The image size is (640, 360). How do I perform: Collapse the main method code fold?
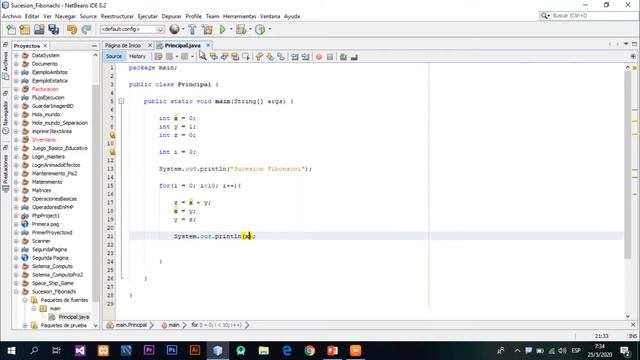click(121, 101)
